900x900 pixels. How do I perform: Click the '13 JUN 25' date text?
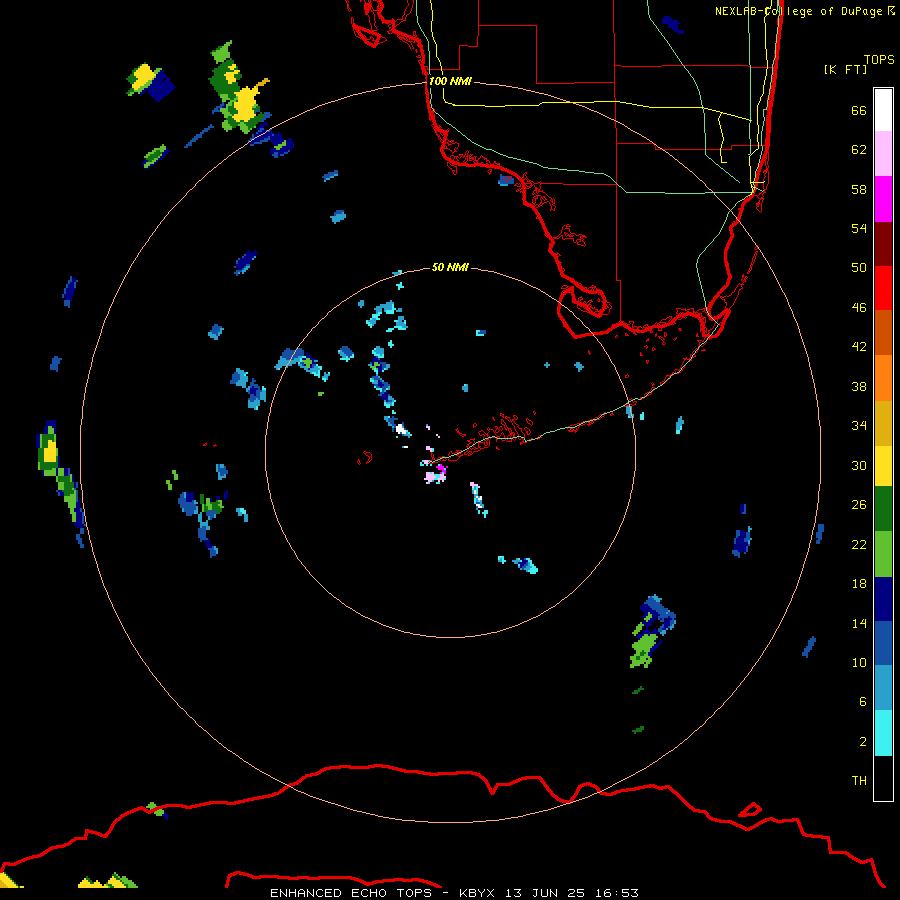pos(545,893)
